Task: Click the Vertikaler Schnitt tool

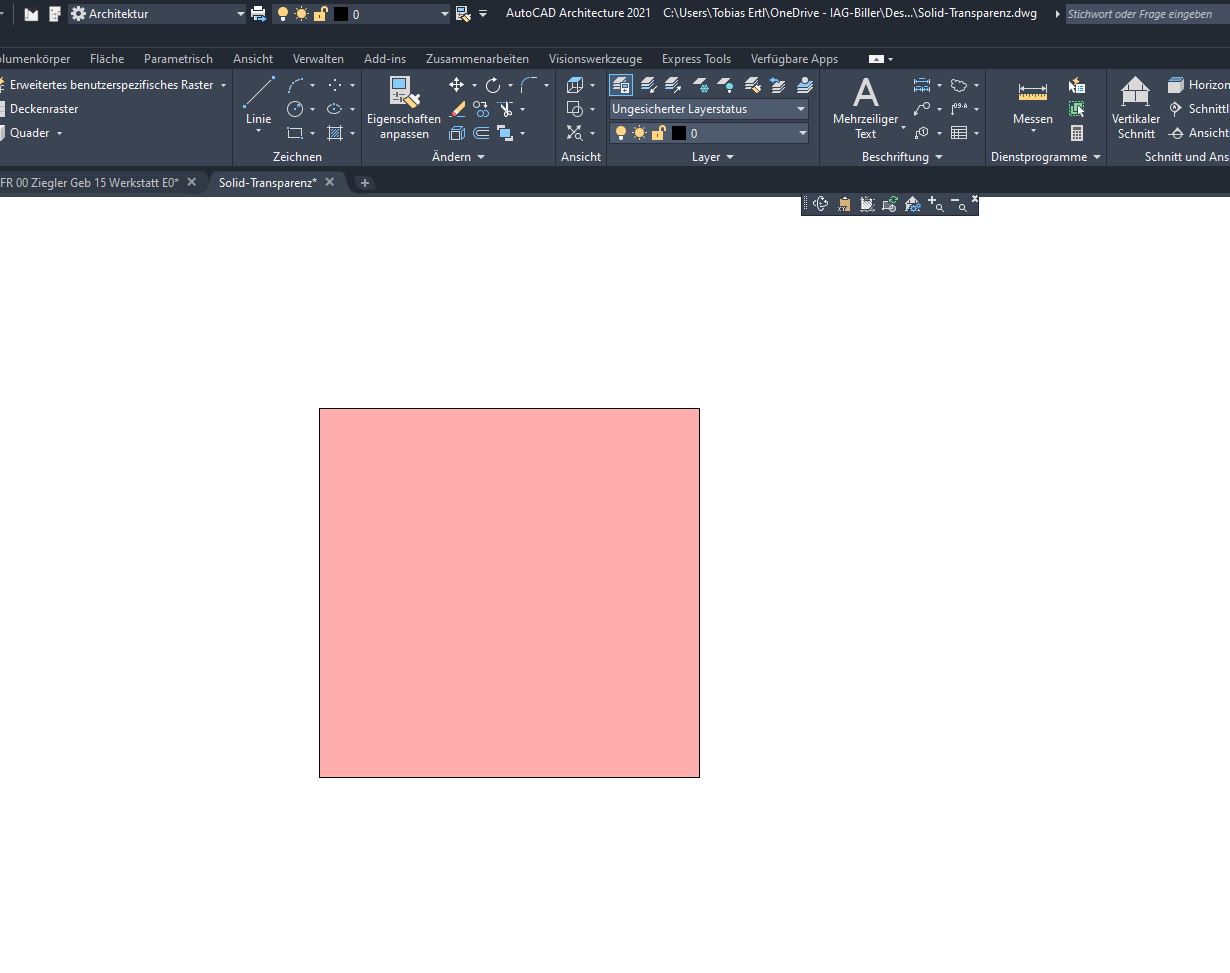Action: tap(1136, 108)
